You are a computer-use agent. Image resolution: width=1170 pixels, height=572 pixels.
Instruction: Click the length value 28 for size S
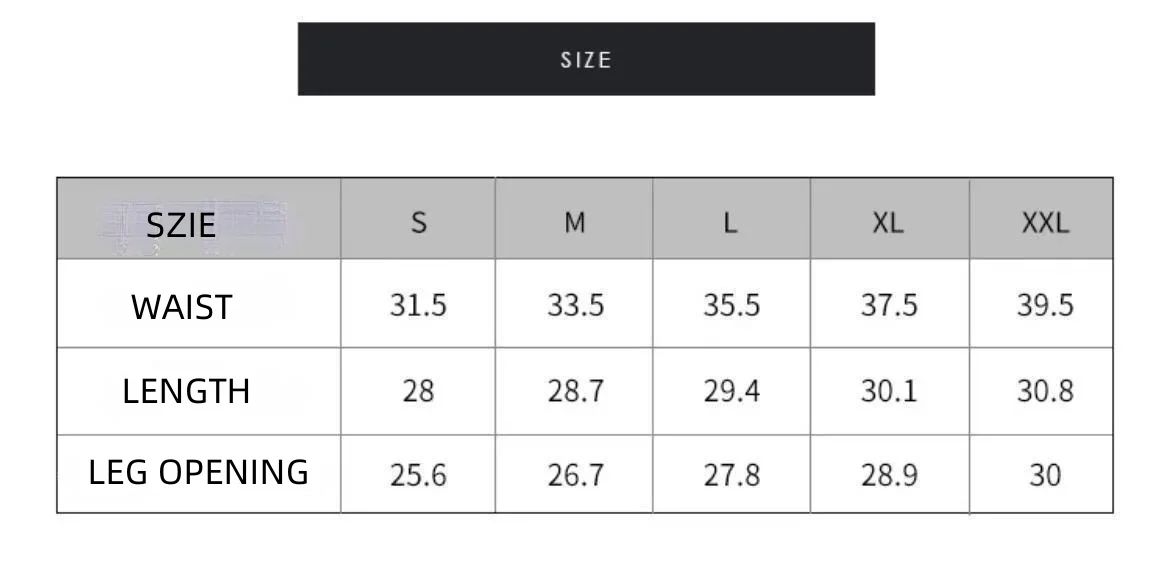[x=418, y=391]
